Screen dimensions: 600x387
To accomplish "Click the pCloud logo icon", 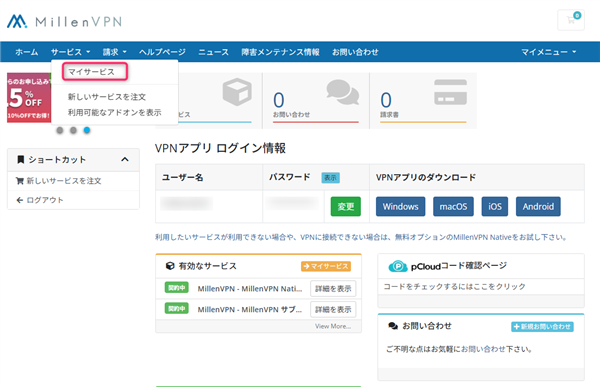I will (x=398, y=266).
